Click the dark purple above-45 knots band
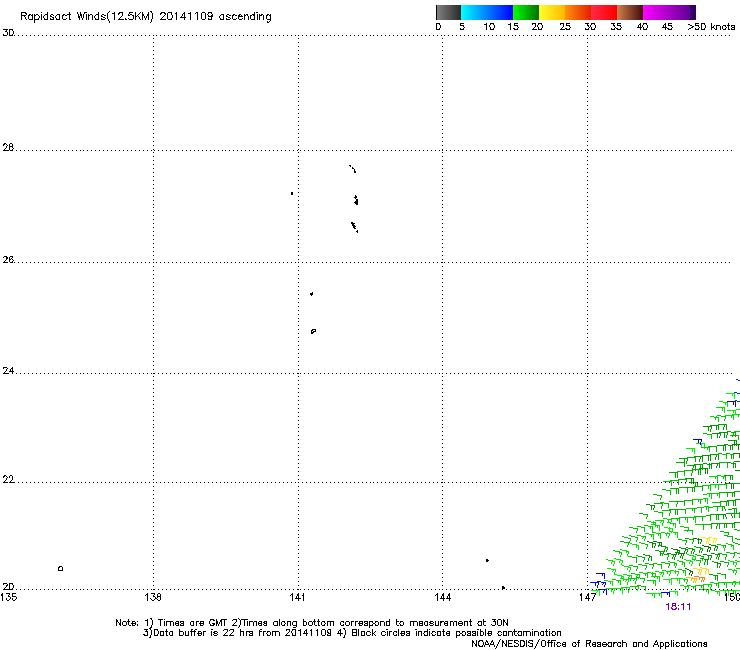 click(682, 12)
